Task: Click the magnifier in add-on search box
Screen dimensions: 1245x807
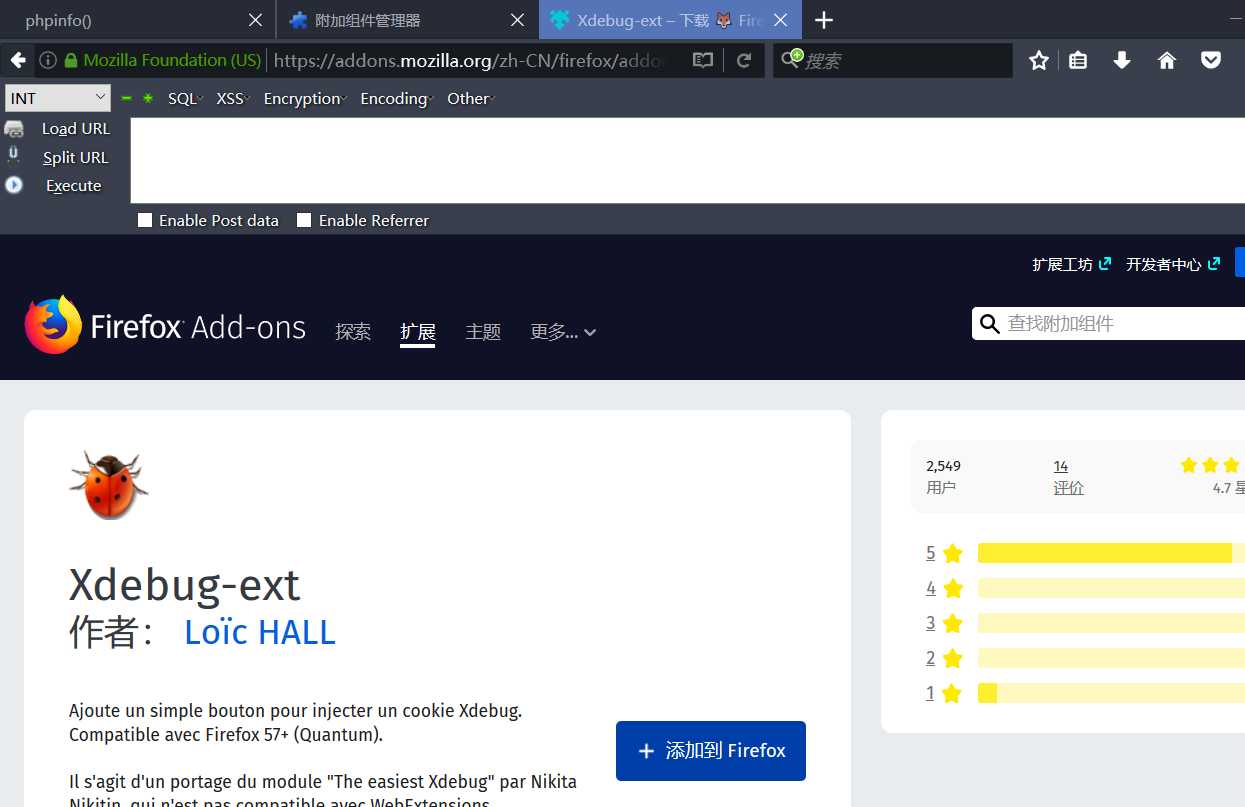Action: 990,324
